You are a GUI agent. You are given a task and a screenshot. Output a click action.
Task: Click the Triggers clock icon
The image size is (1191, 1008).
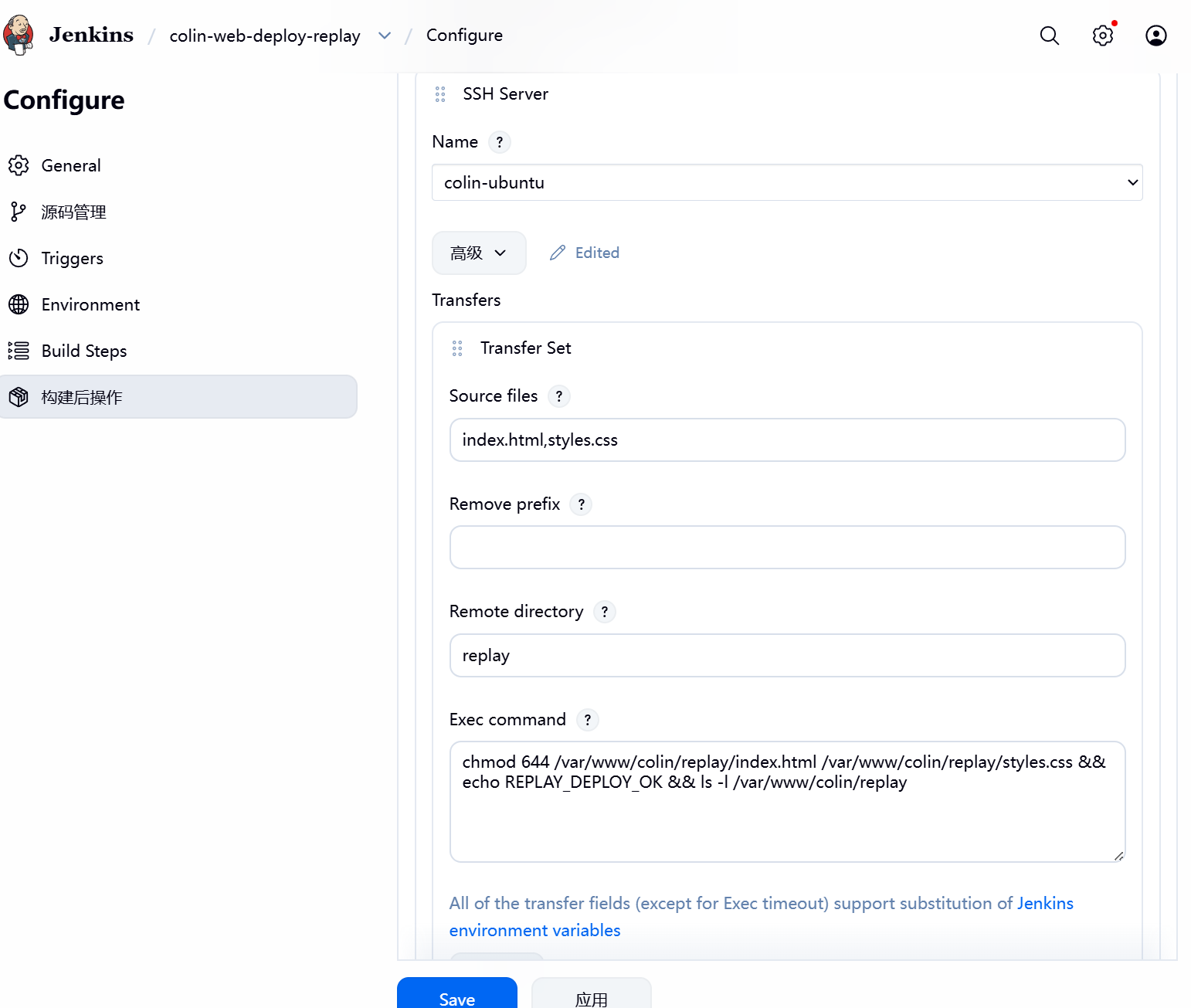tap(19, 258)
